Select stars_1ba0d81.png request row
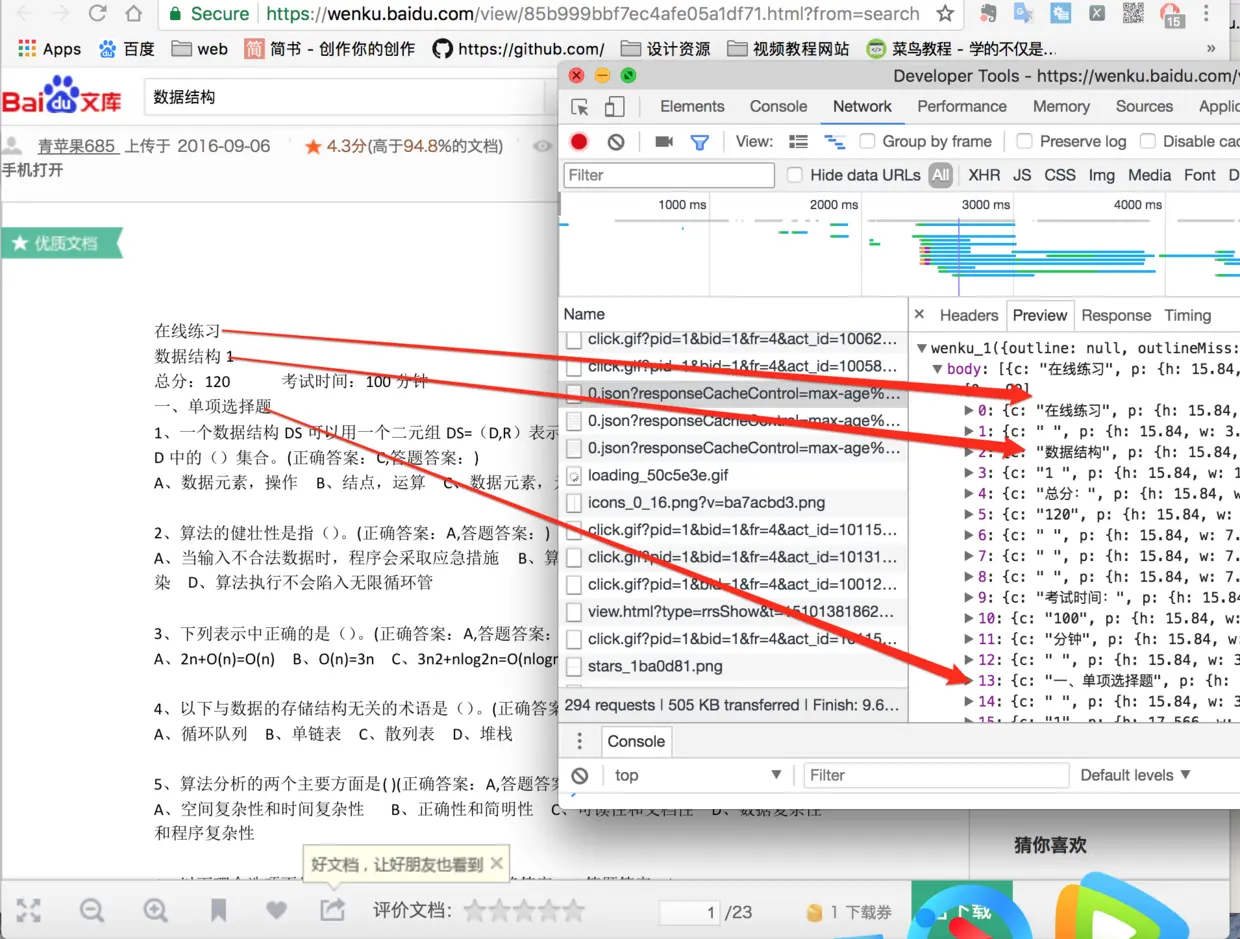The image size is (1240, 939). 734,666
